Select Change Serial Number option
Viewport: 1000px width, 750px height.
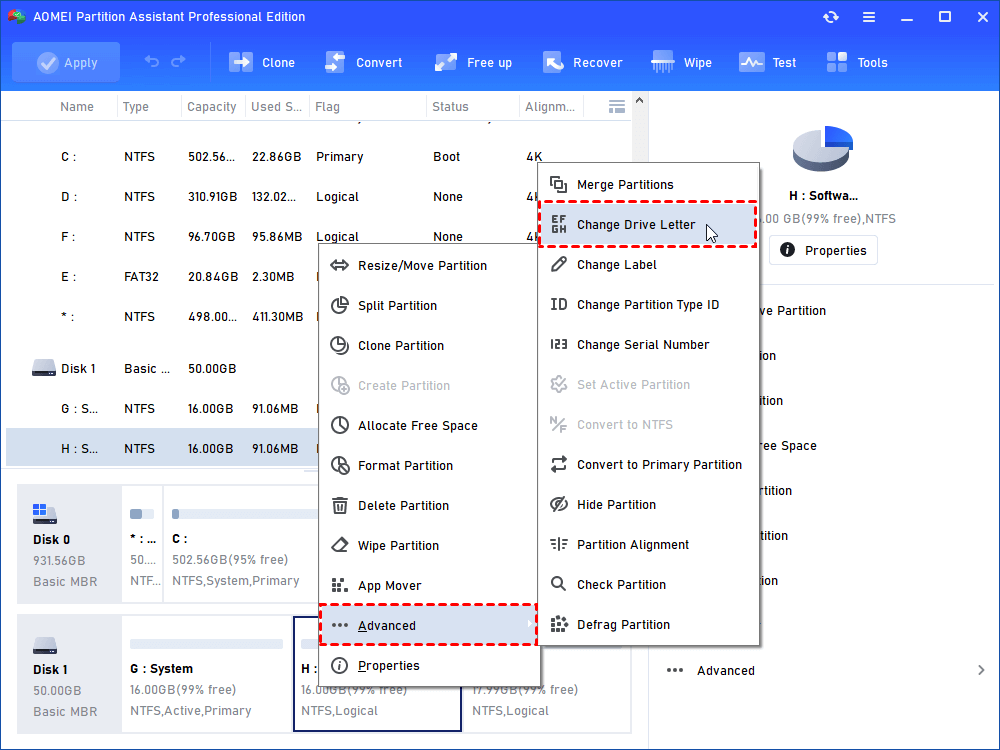pos(649,344)
